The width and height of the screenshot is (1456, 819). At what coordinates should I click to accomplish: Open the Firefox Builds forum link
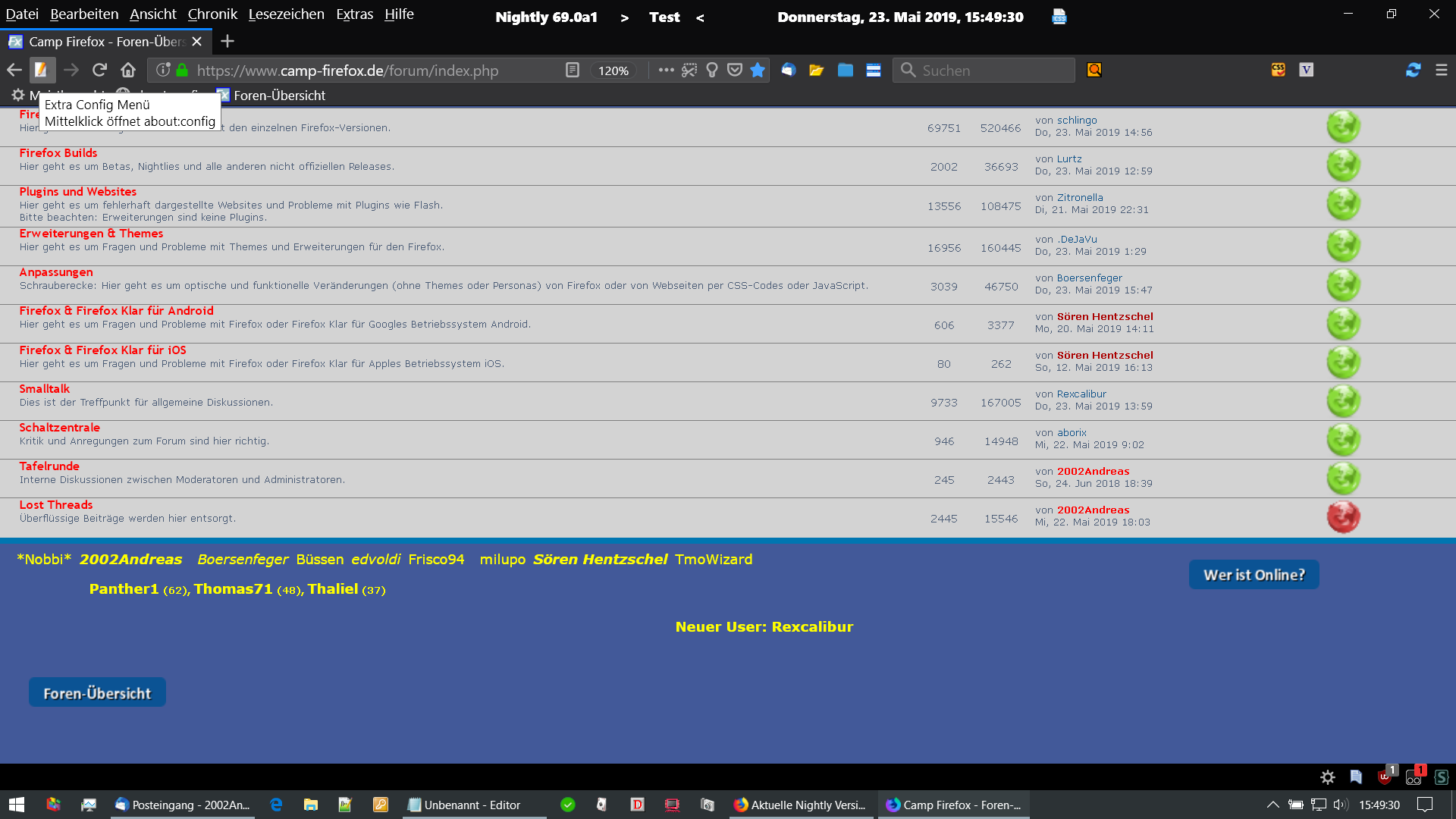pyautogui.click(x=58, y=153)
